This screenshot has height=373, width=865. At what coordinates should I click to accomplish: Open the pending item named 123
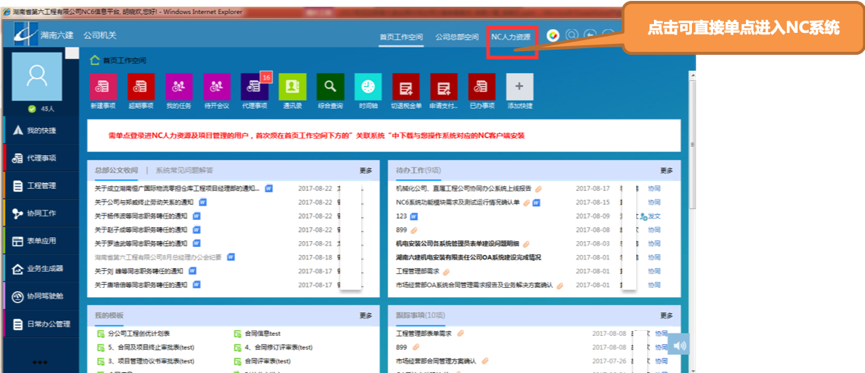click(401, 216)
